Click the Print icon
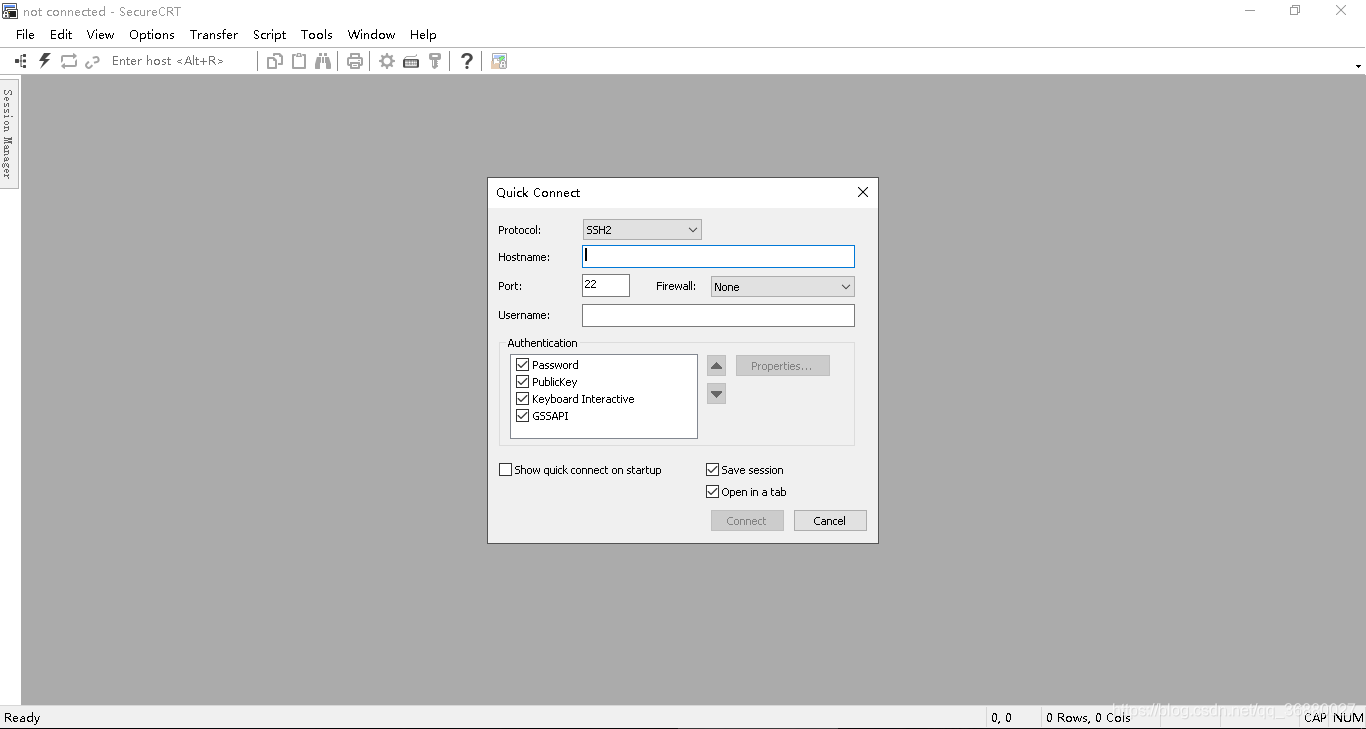 354,61
